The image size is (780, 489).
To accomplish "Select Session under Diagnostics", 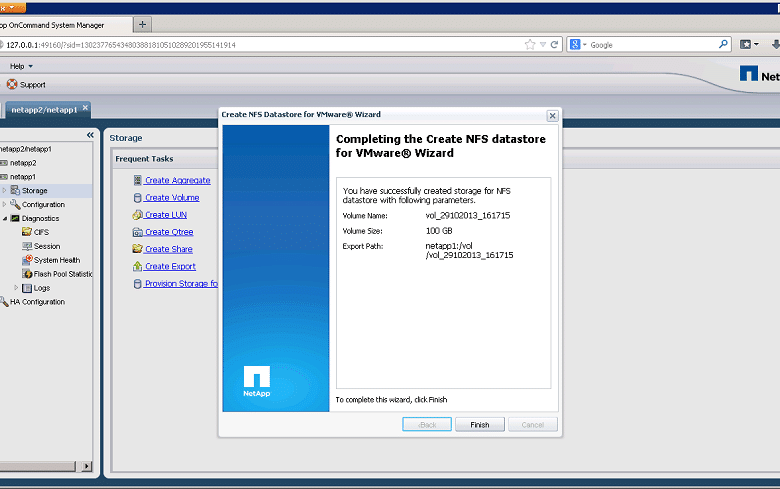I will click(47, 246).
